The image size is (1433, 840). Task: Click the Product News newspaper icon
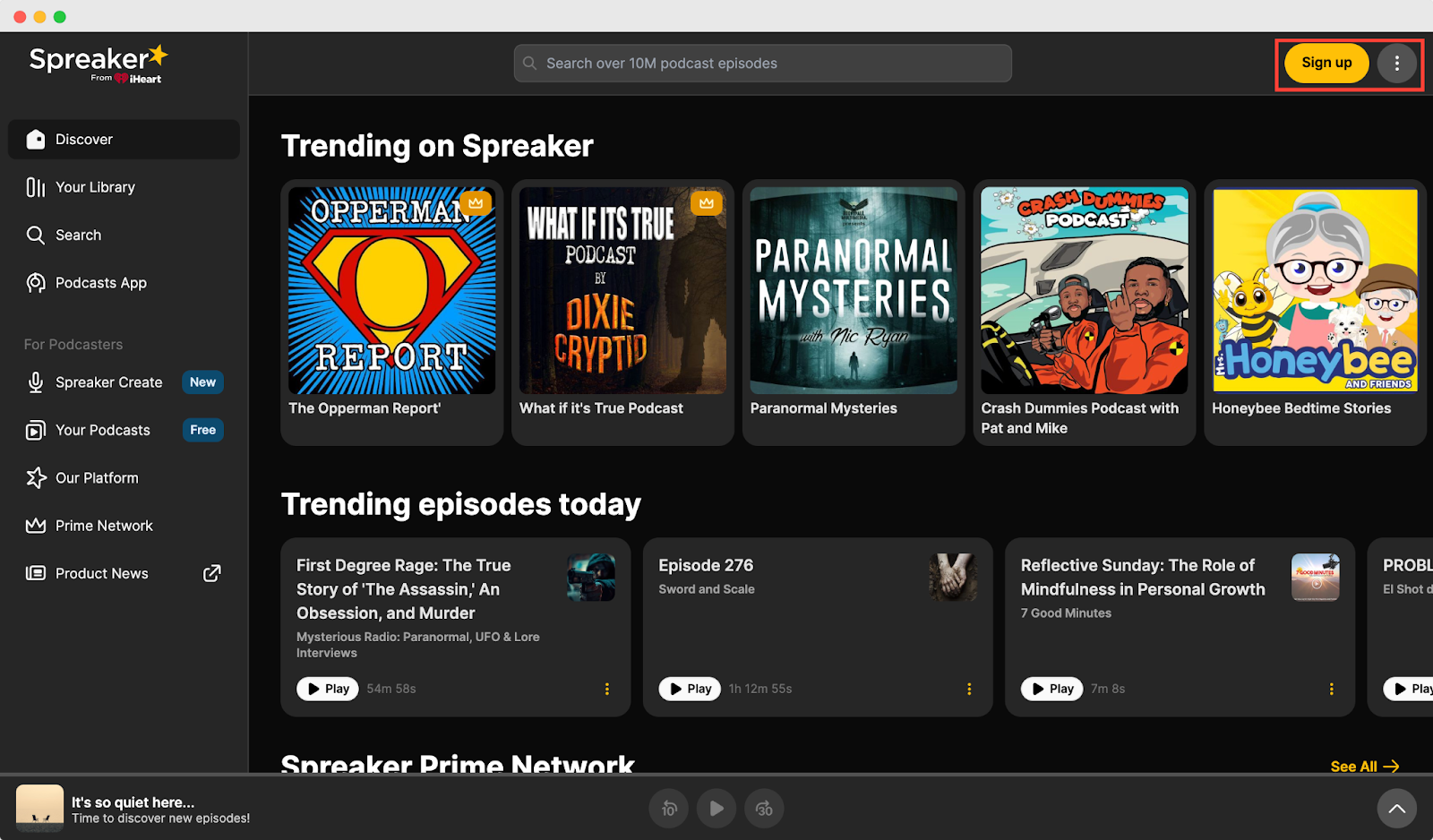coord(36,573)
